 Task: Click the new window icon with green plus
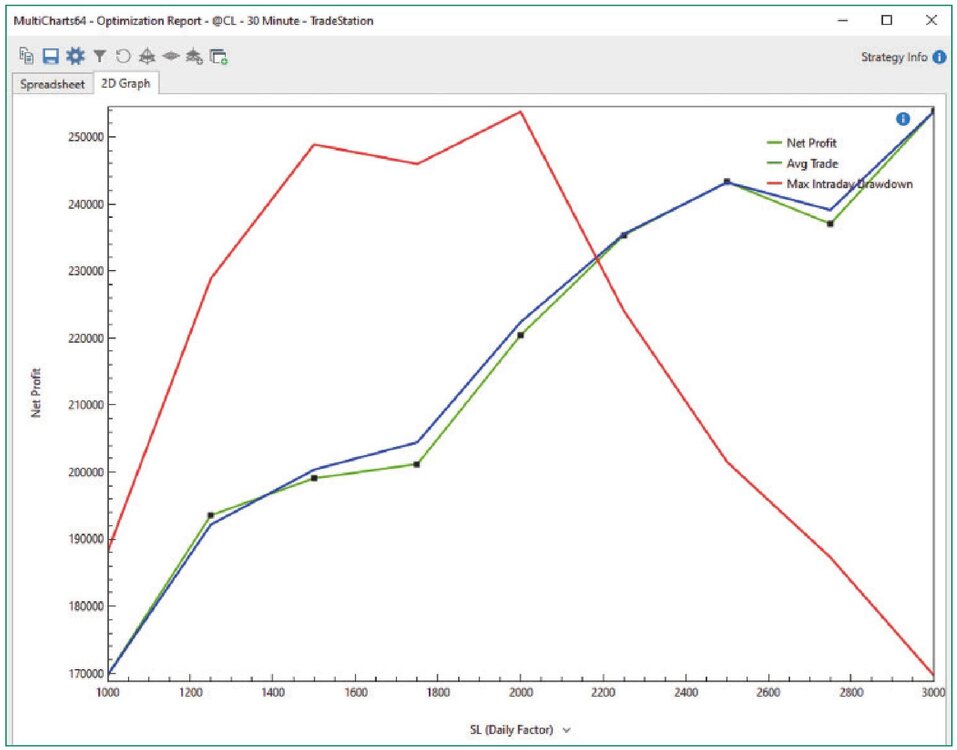[x=218, y=57]
